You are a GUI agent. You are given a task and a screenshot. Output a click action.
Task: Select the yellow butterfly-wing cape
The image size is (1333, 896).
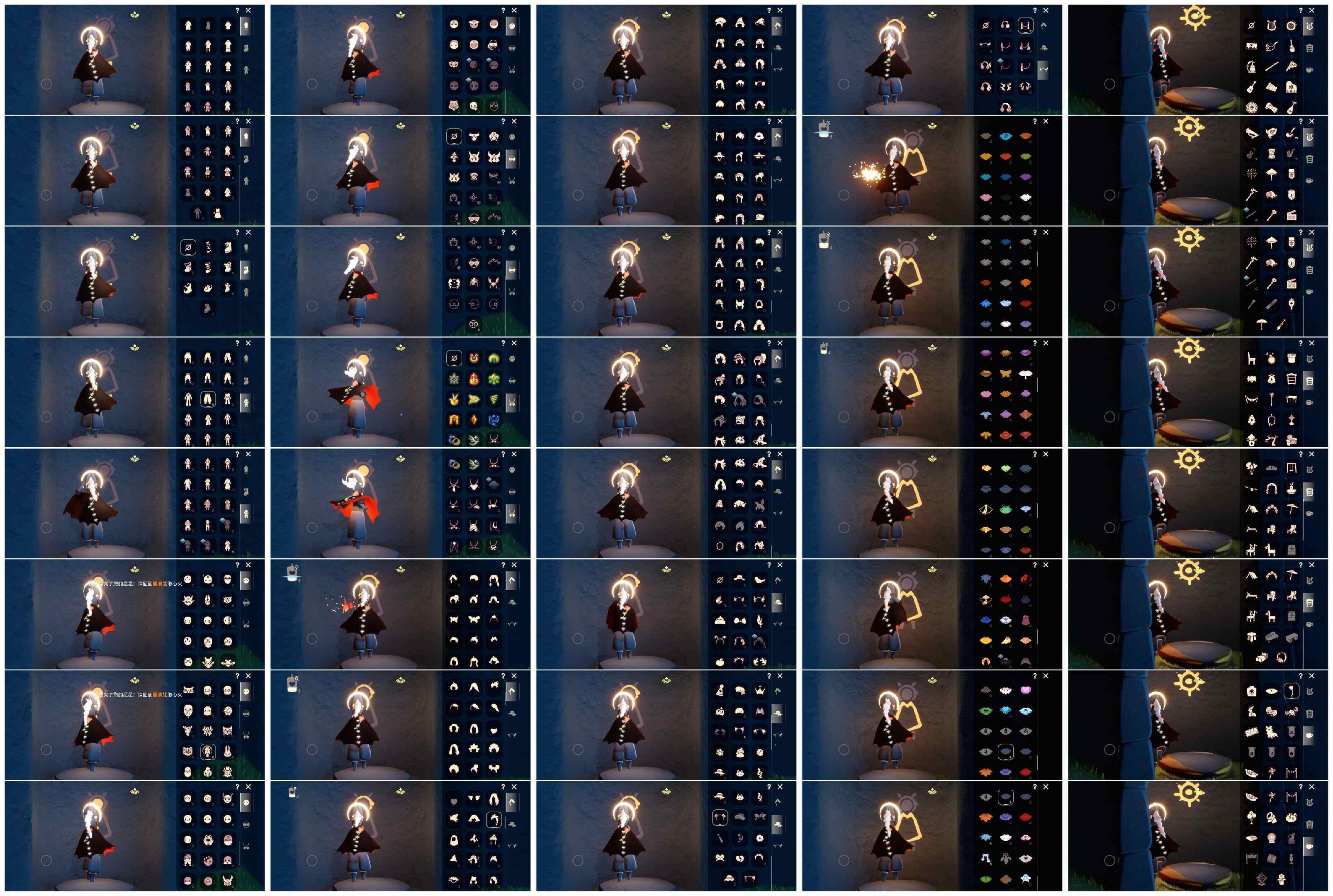point(1006,374)
